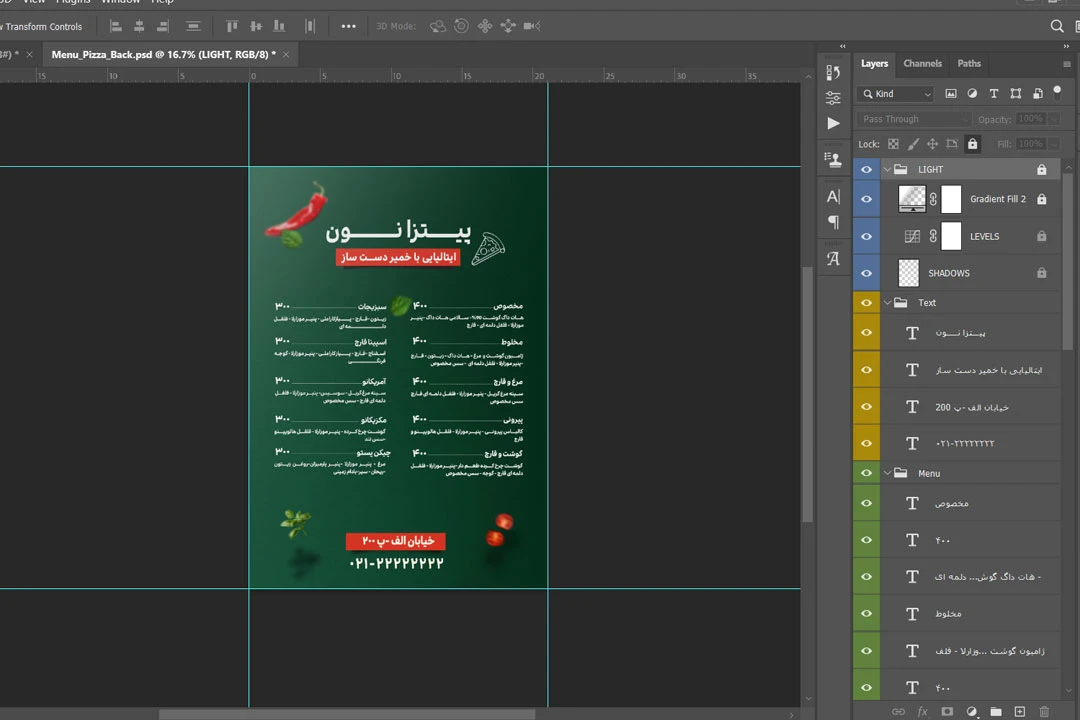The width and height of the screenshot is (1080, 720).
Task: Switch to the Channels tab
Action: click(x=922, y=63)
